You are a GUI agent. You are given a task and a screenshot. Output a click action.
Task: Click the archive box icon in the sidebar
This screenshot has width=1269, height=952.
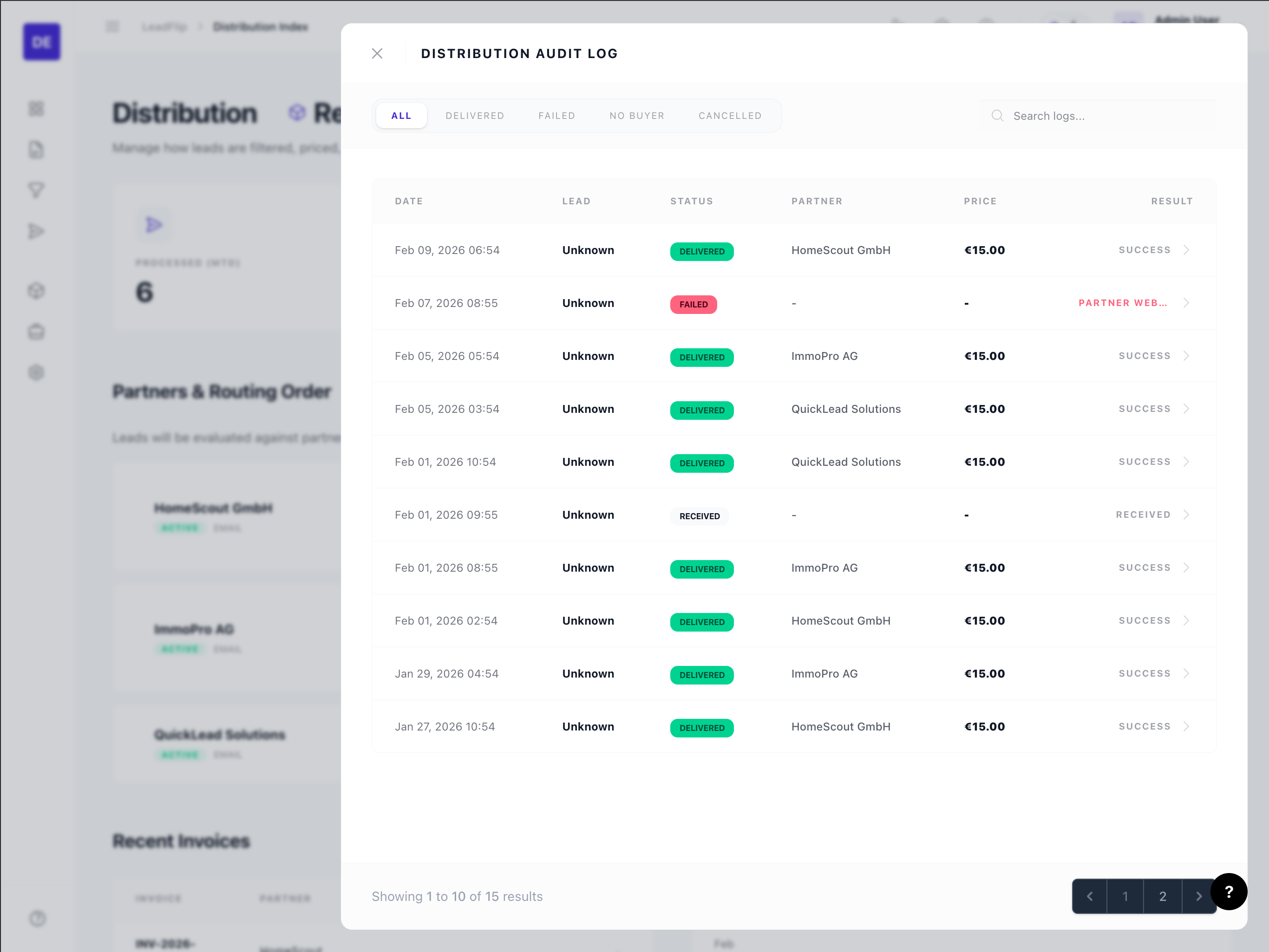pos(36,332)
